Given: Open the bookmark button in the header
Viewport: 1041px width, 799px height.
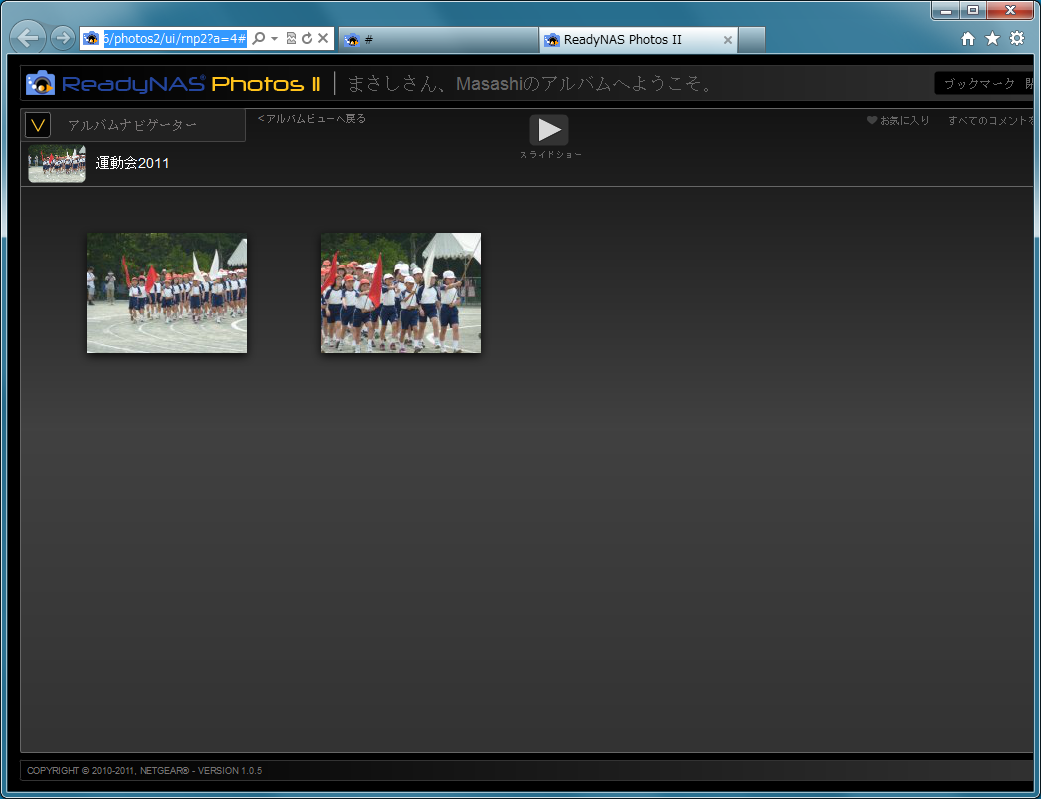Looking at the screenshot, I should [x=984, y=84].
